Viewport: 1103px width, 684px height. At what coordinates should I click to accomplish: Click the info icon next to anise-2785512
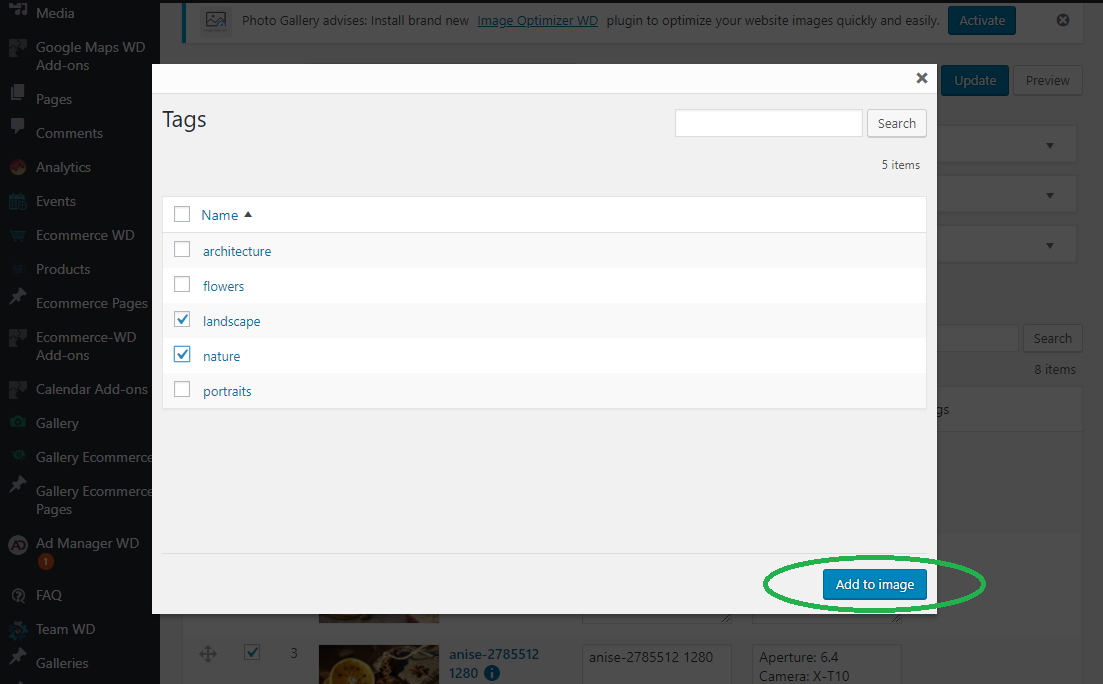click(x=492, y=673)
